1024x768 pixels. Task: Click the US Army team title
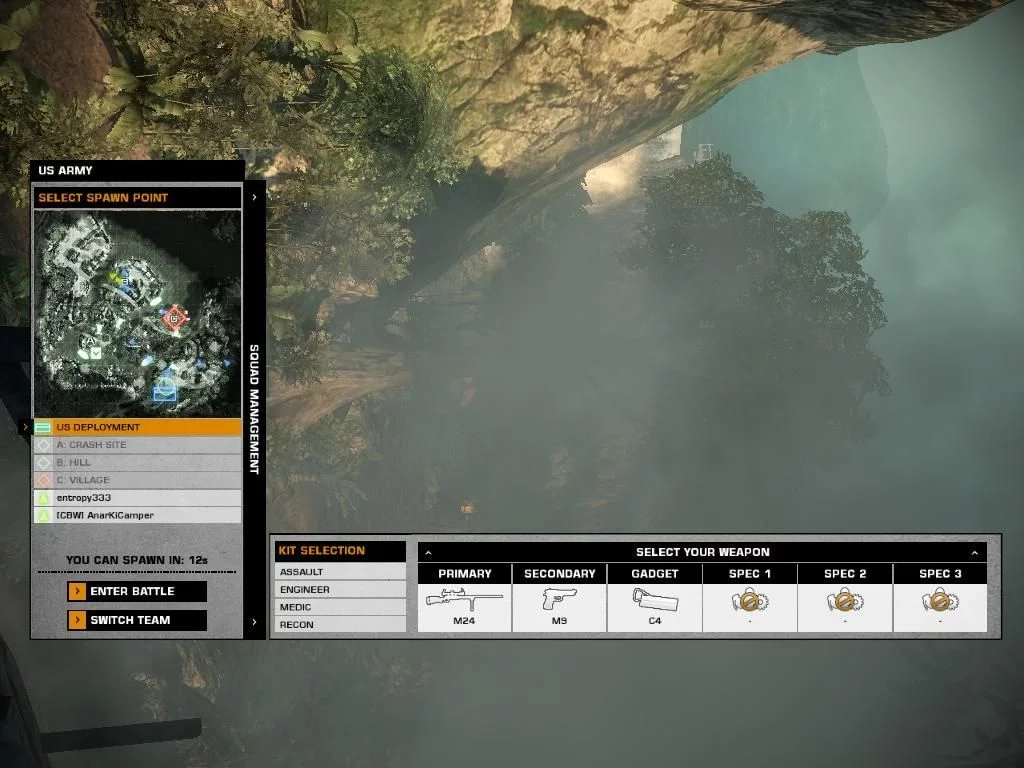pyautogui.click(x=65, y=170)
